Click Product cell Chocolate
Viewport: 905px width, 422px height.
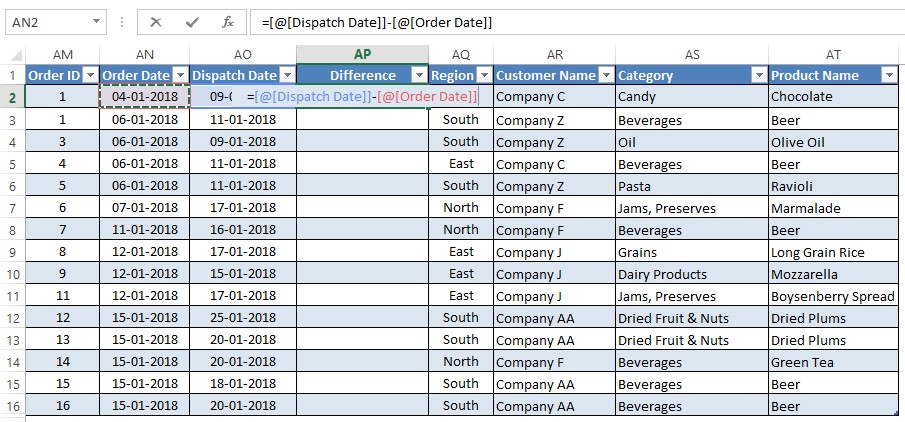point(833,97)
